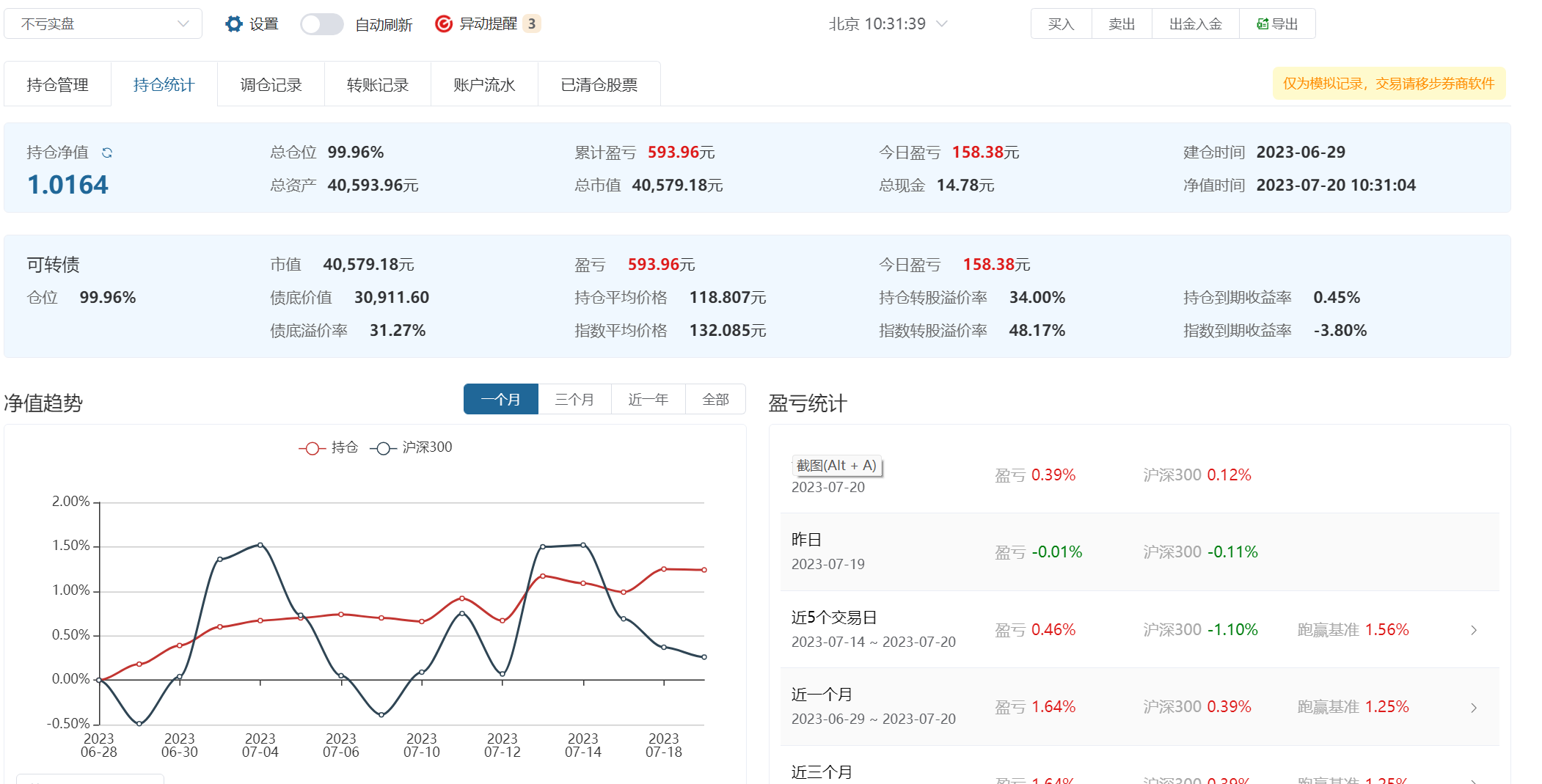This screenshot has width=1542, height=784.
Task: Refresh 持仓净值 with the circular arrows icon
Action: [107, 153]
